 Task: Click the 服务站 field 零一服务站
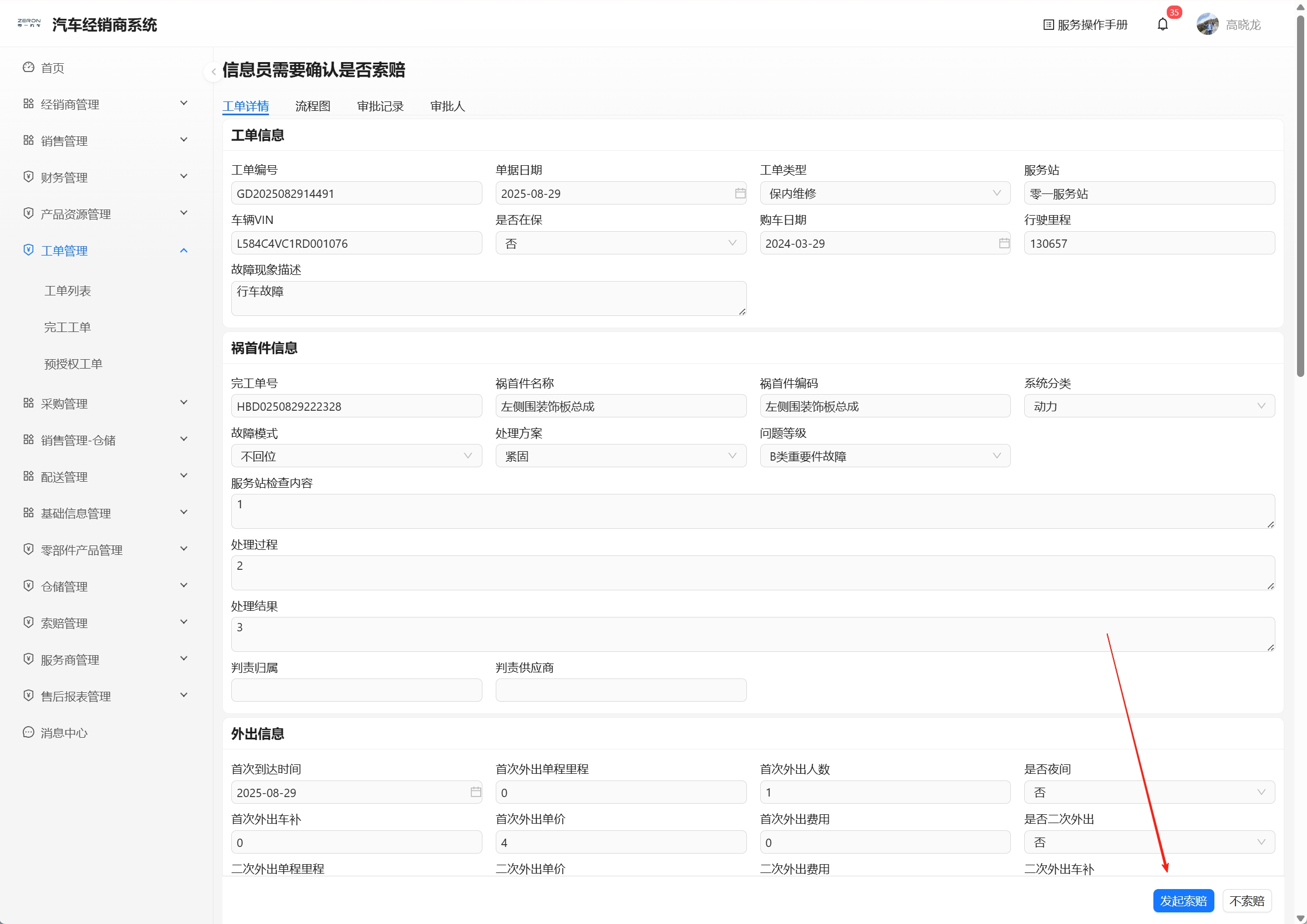click(x=1149, y=193)
